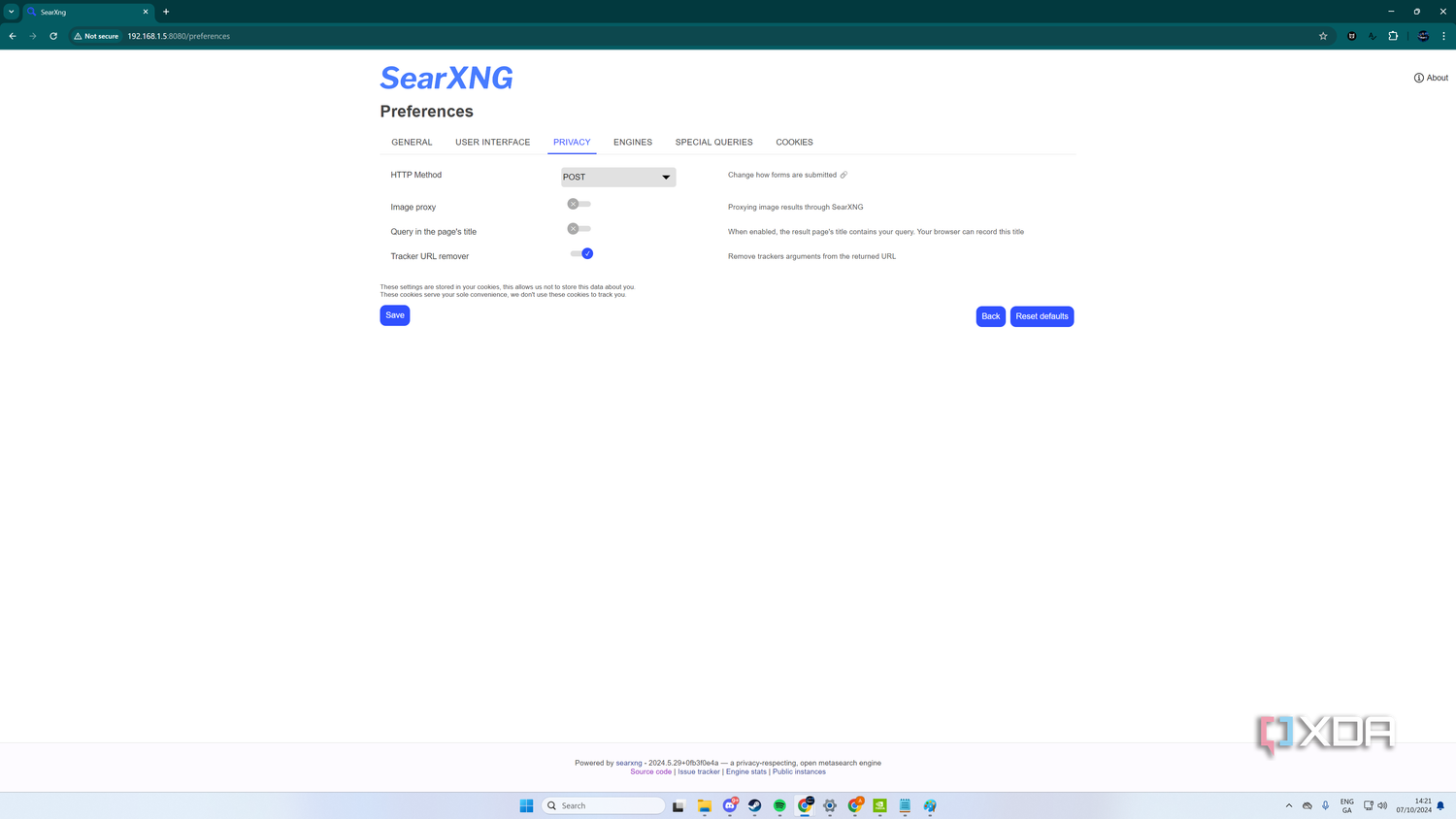Image resolution: width=1456 pixels, height=819 pixels.
Task: Click the taskbar Search box
Action: [x=604, y=805]
